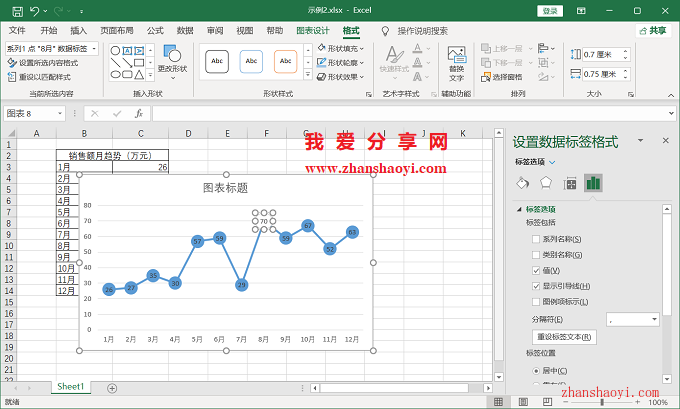Choose the orange outlined Abc shape style
The width and height of the screenshot is (680, 409).
285,61
